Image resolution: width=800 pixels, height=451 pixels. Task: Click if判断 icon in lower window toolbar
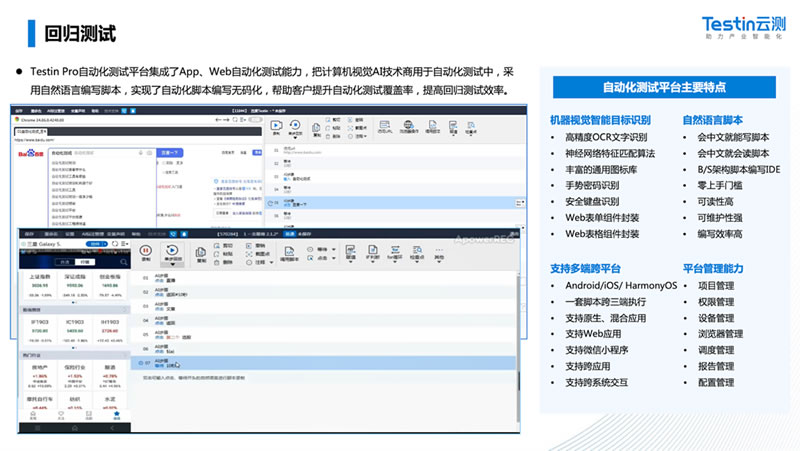(373, 249)
